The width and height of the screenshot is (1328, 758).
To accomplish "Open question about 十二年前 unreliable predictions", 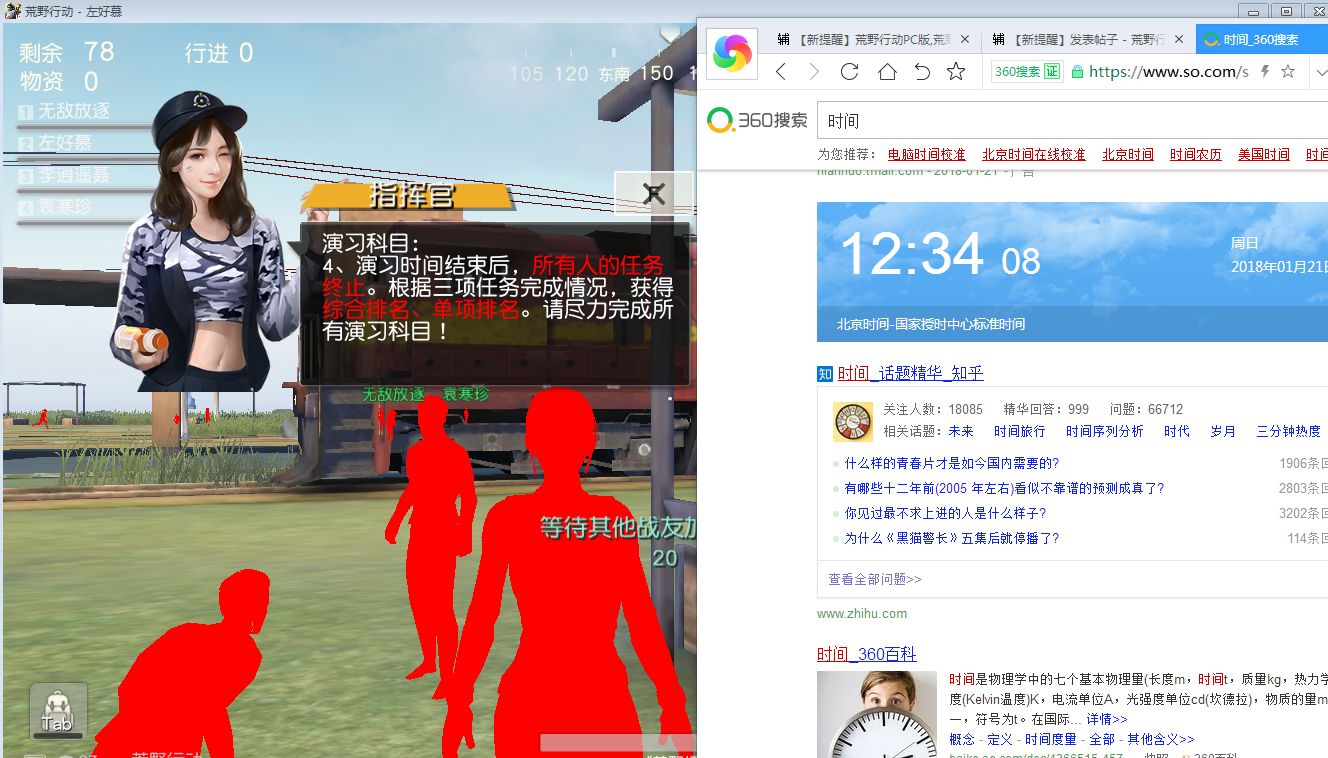I will pyautogui.click(x=1005, y=489).
